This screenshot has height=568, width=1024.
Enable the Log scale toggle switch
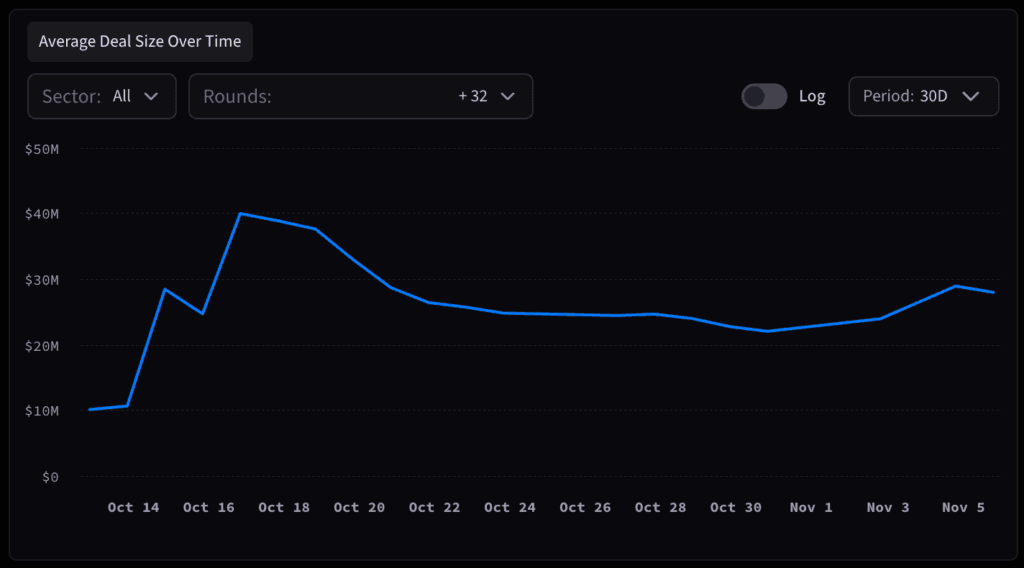click(764, 96)
